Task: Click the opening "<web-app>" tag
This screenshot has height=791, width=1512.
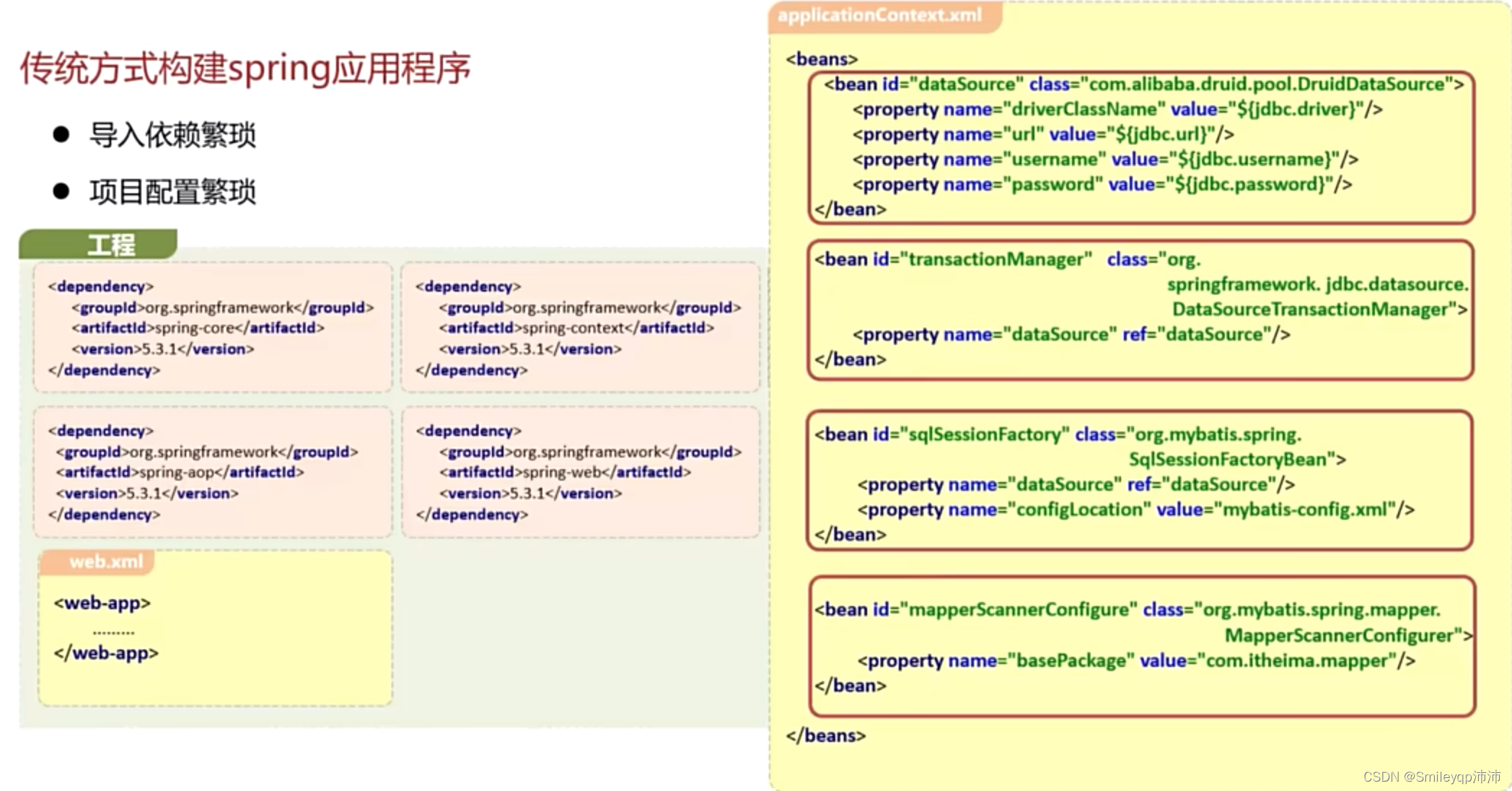Action: click(102, 603)
